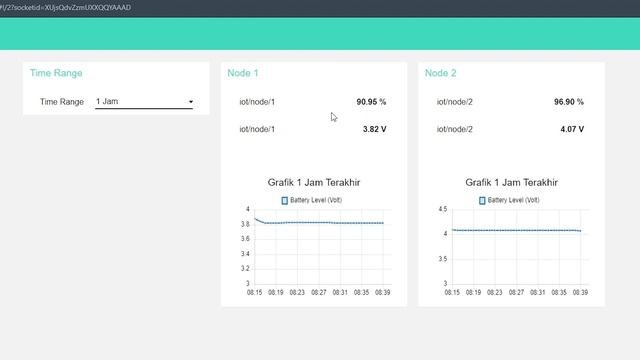The width and height of the screenshot is (640, 360).
Task: Click iot/node/2 label beside 4.07 V
Action: [455, 129]
